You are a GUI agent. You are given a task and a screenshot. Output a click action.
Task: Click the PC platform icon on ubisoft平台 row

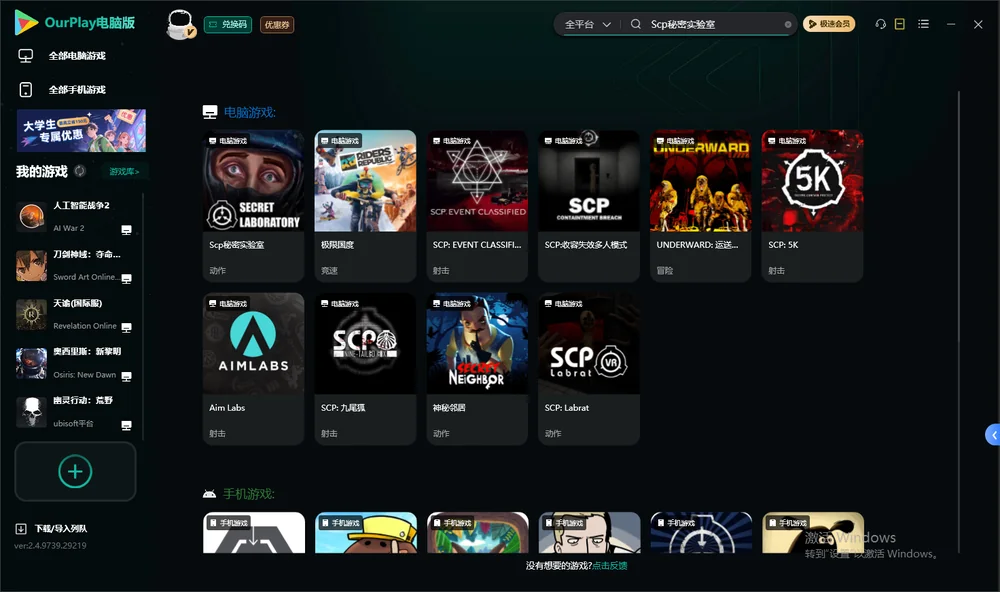point(126,426)
